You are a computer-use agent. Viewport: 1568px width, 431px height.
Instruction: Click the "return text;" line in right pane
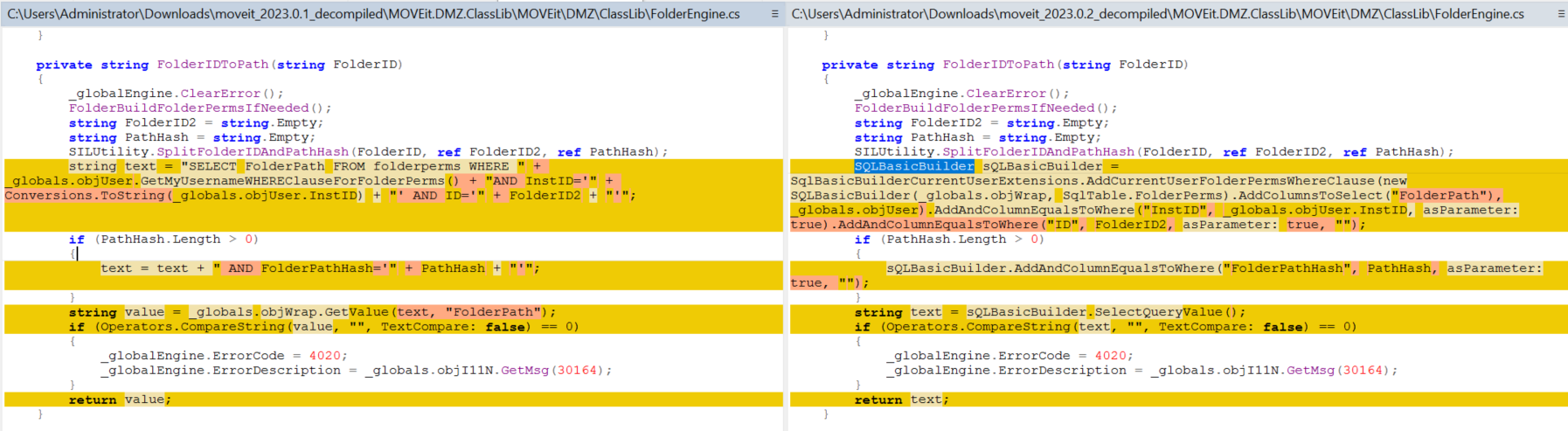click(x=902, y=400)
